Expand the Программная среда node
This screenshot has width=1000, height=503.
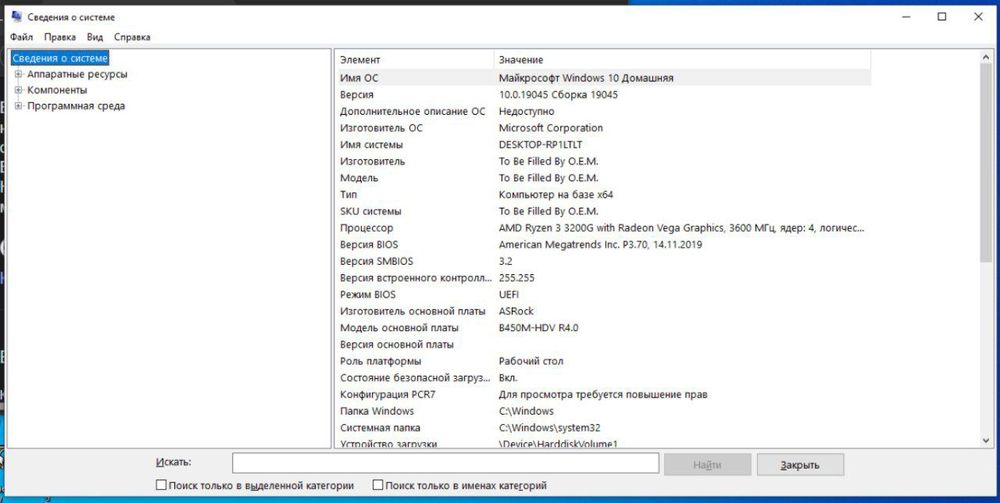click(18, 106)
